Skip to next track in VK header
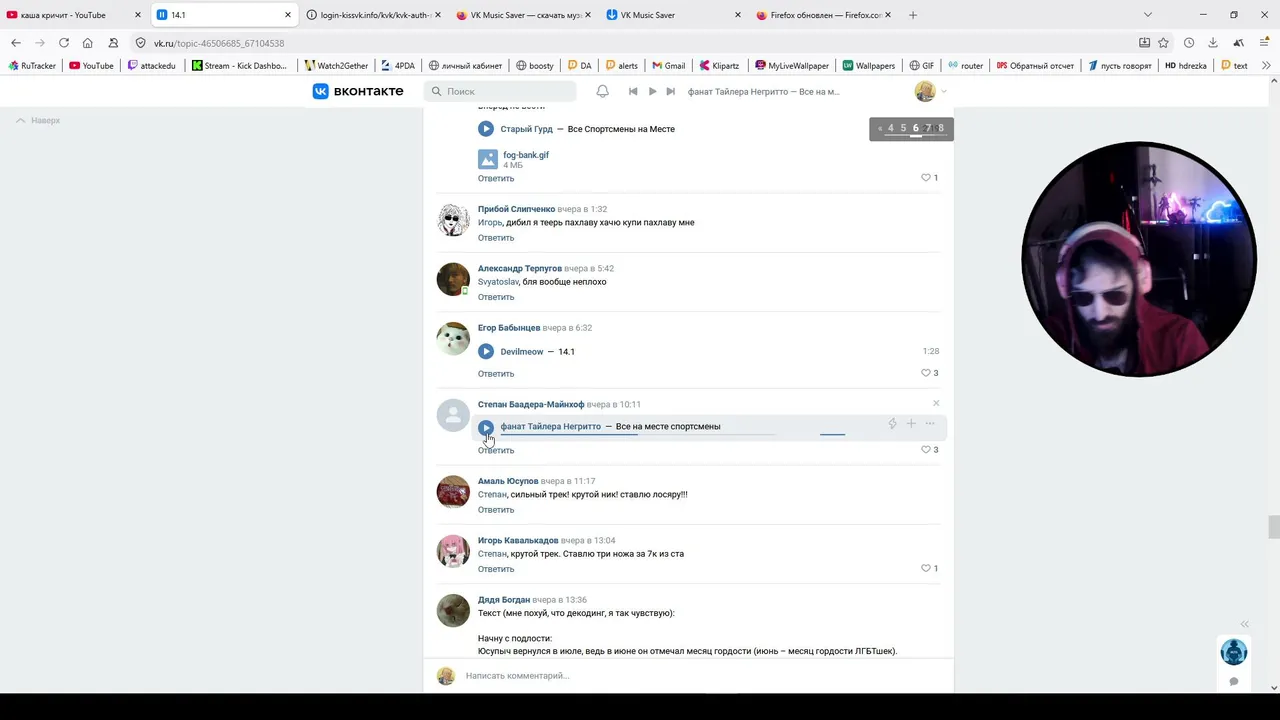 coord(672,91)
